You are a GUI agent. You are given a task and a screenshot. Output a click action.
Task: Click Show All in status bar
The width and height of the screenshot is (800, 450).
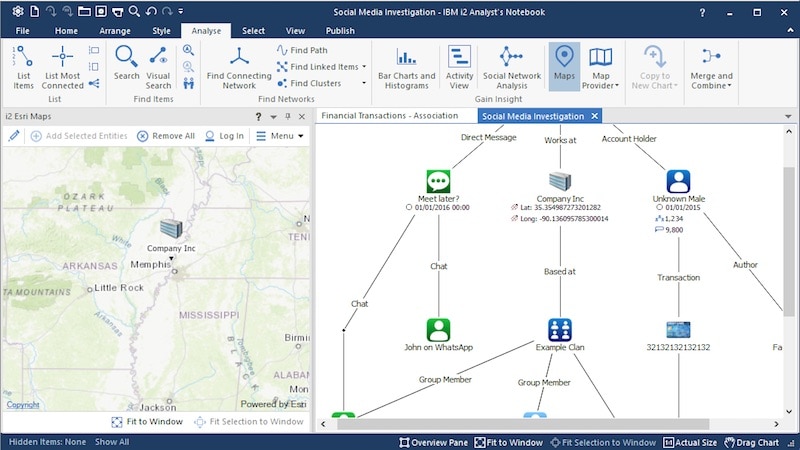[112, 442]
